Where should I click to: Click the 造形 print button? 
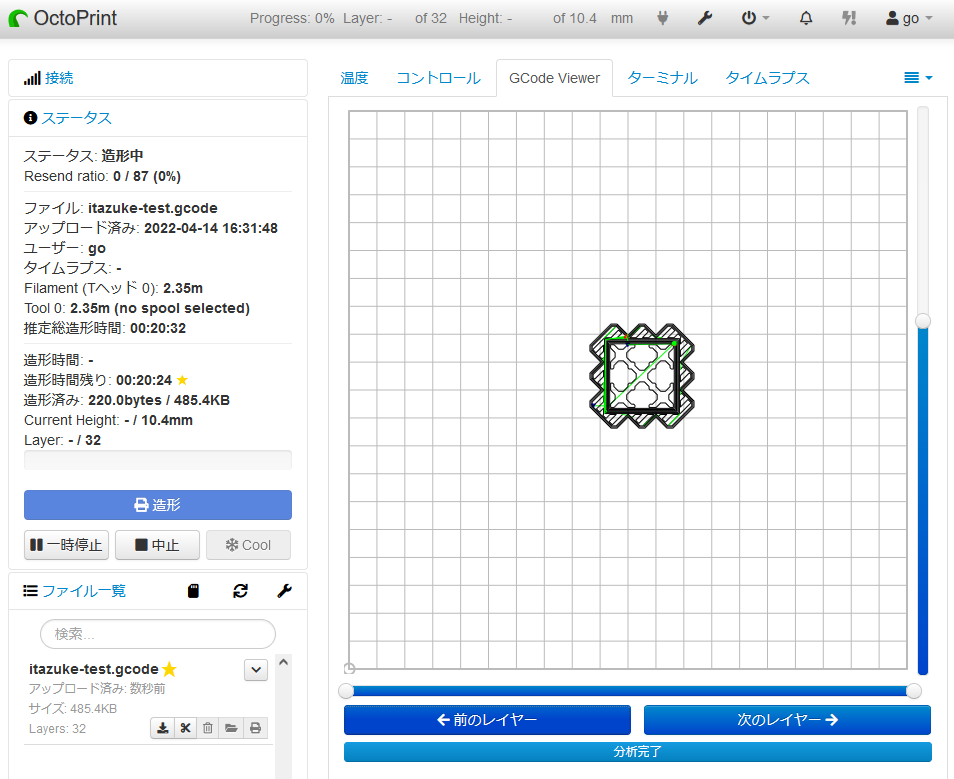click(x=158, y=505)
